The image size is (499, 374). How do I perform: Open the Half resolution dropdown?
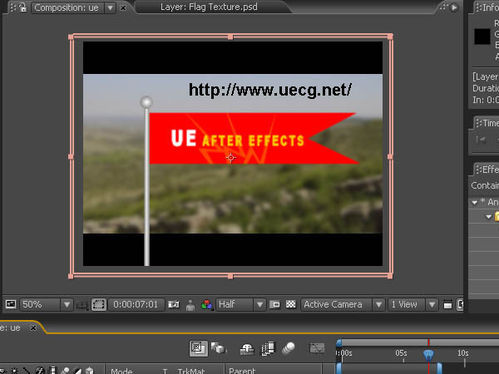tap(241, 304)
